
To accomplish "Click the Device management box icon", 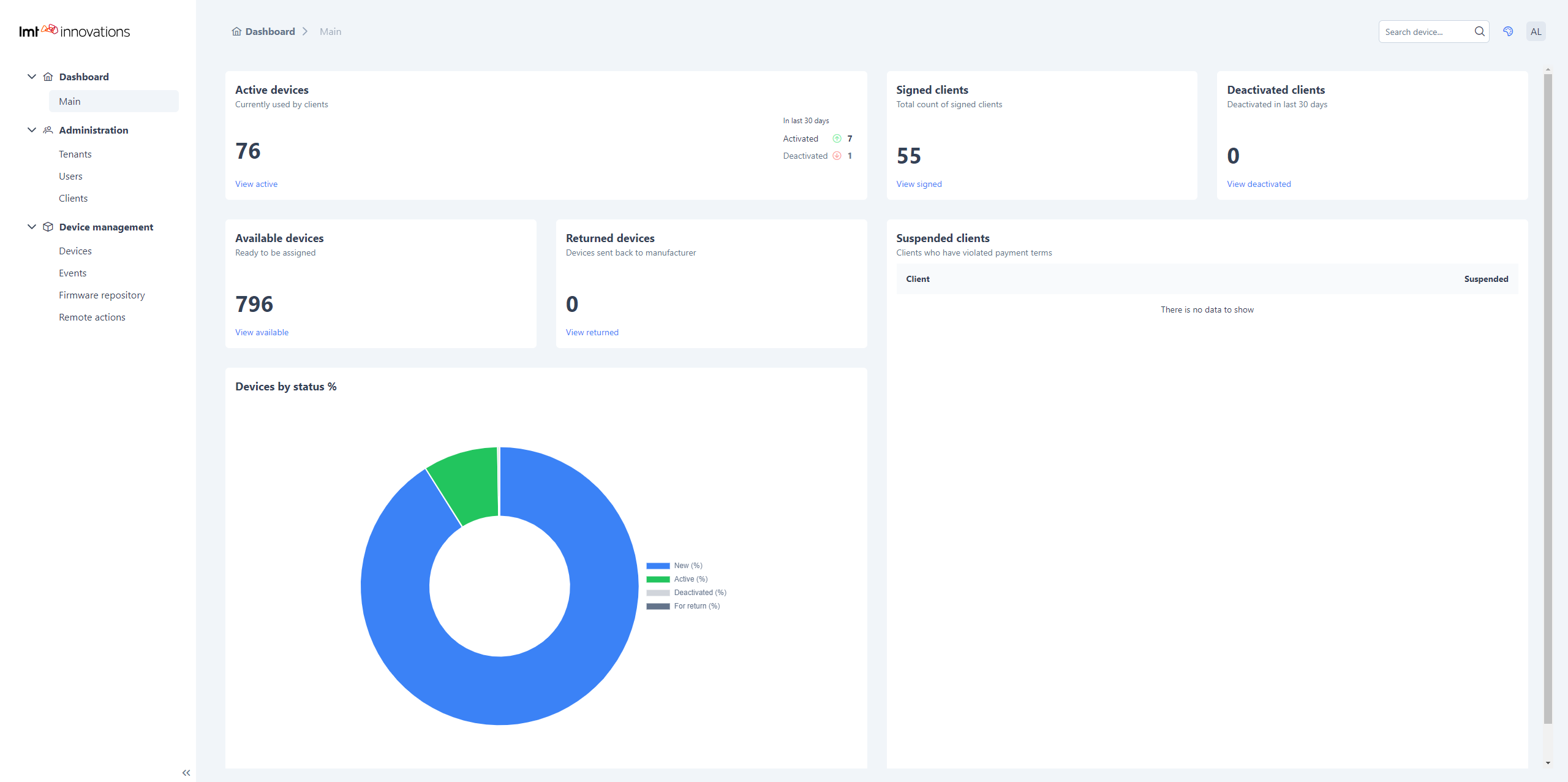I will (48, 226).
